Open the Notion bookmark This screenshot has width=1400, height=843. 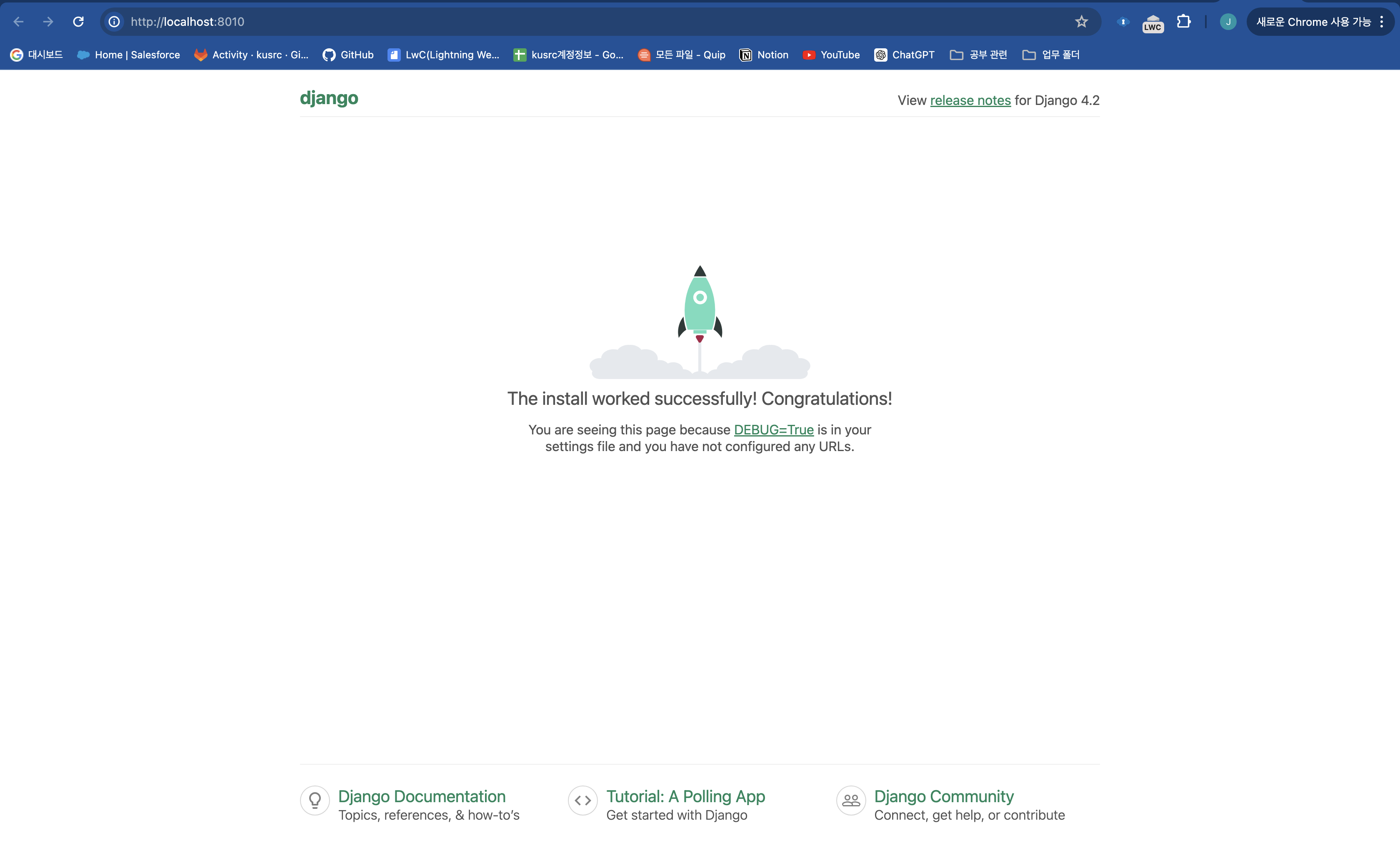[x=764, y=55]
